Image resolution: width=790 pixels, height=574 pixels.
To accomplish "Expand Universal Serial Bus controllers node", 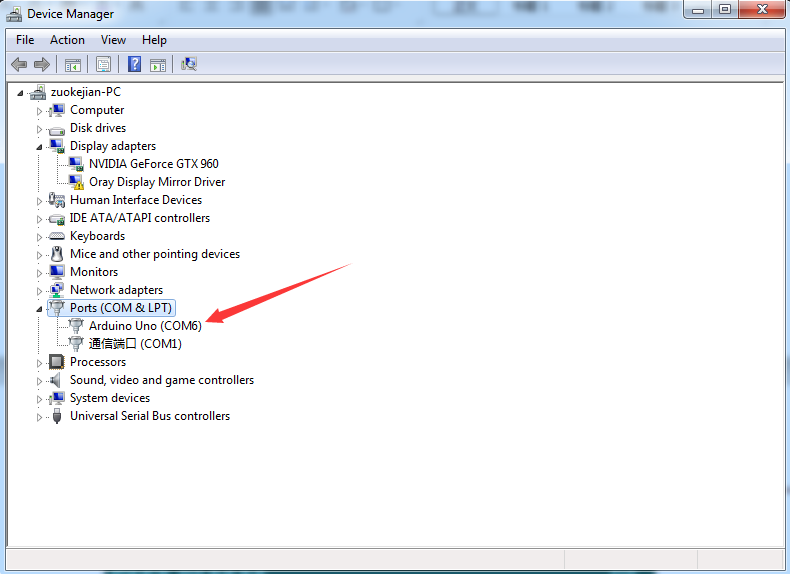I will point(39,417).
